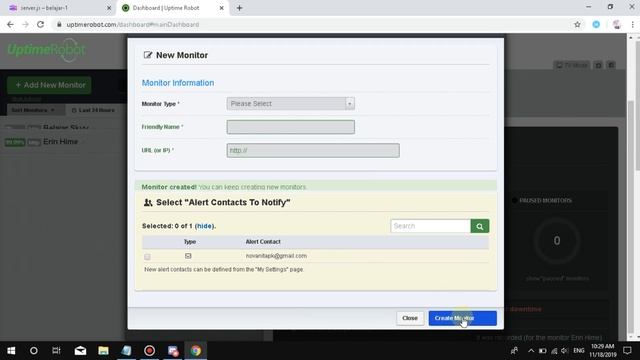
Task: Tick the novanitapk@gmail.com alert contact checkbox
Action: pyautogui.click(x=147, y=257)
